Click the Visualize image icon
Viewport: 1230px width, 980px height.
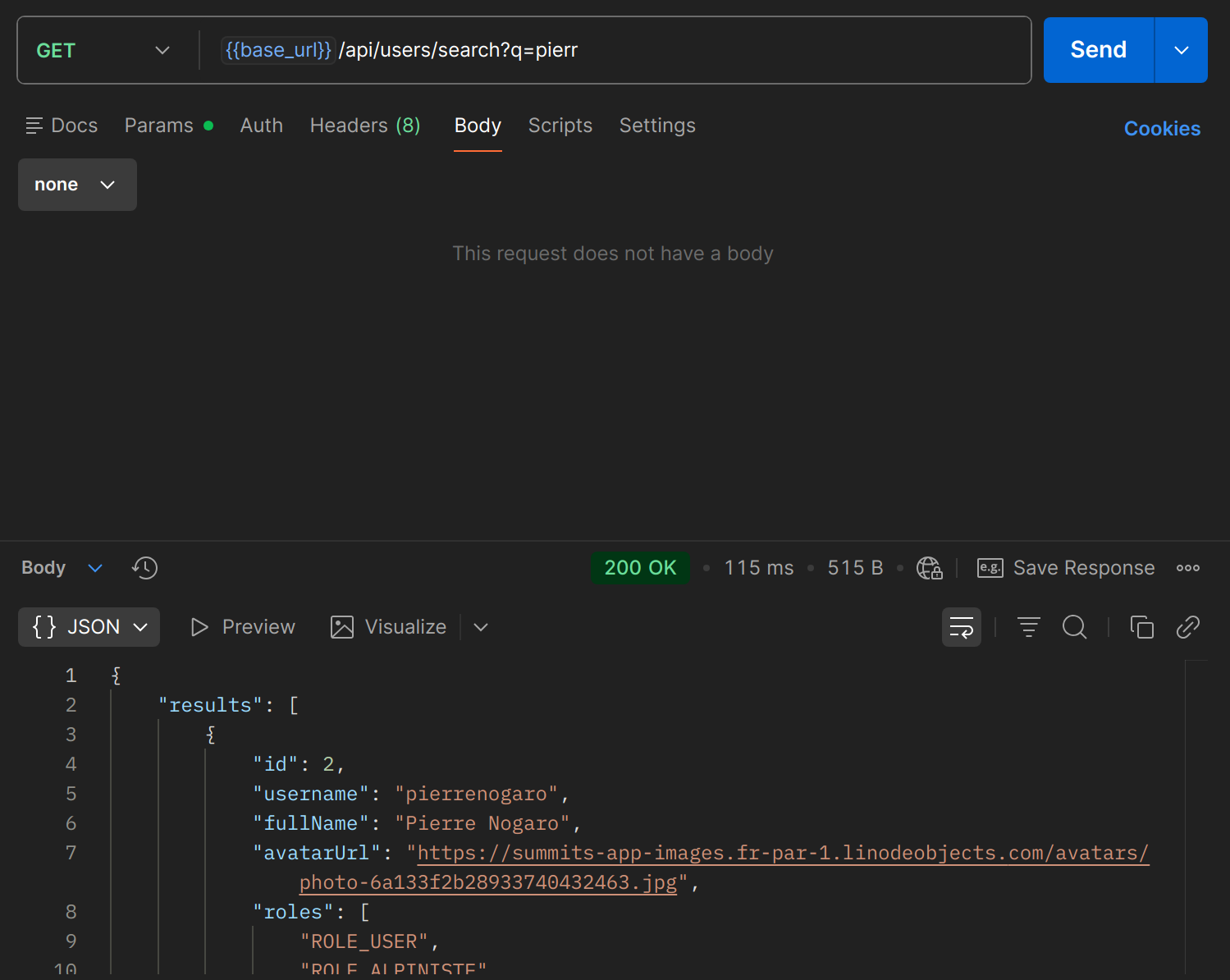tap(341, 627)
